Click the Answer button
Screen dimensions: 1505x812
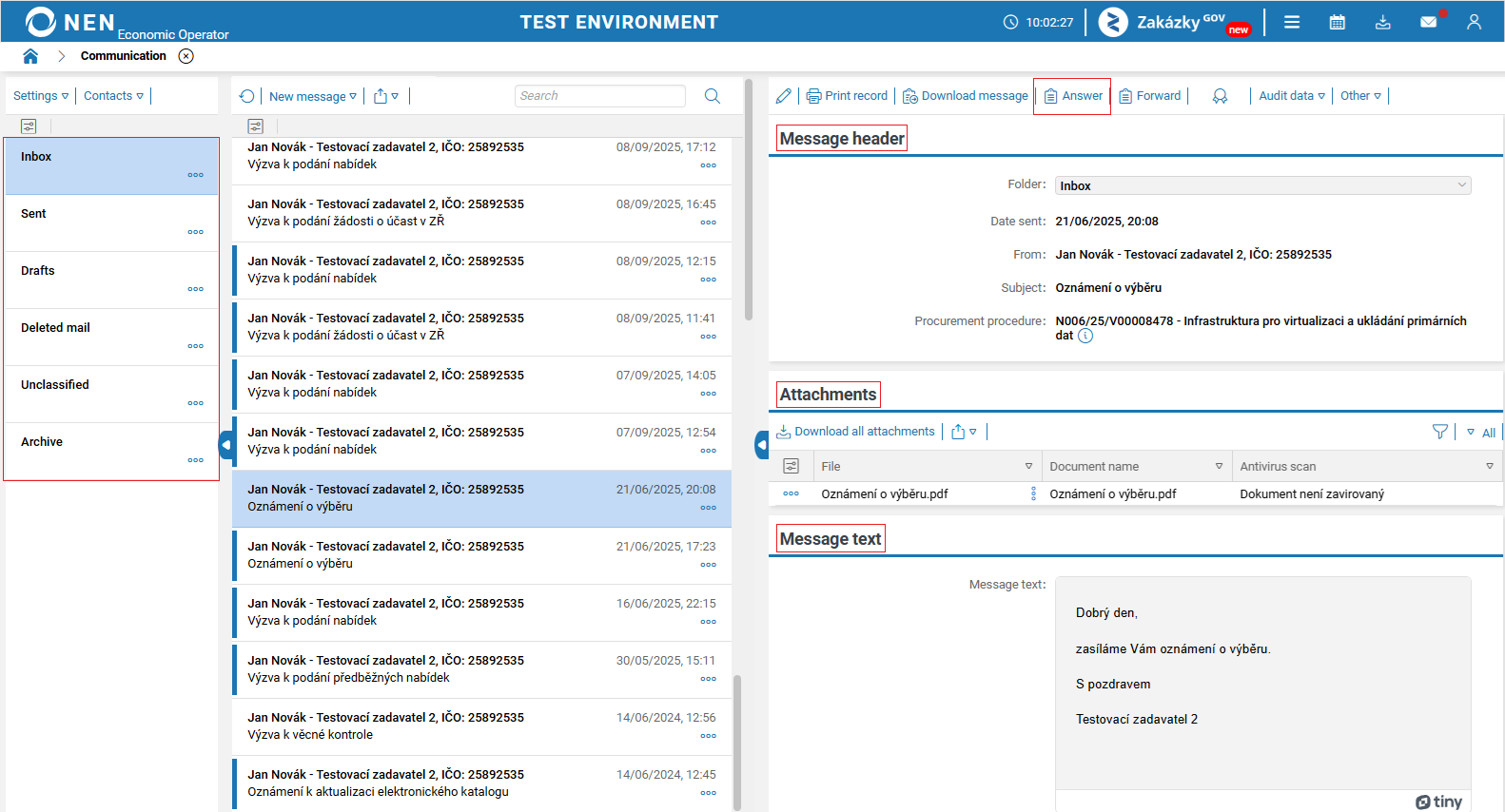tap(1073, 96)
